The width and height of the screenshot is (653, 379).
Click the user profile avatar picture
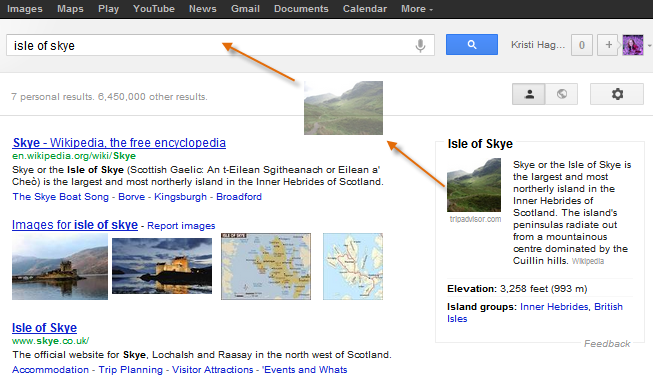click(x=633, y=45)
